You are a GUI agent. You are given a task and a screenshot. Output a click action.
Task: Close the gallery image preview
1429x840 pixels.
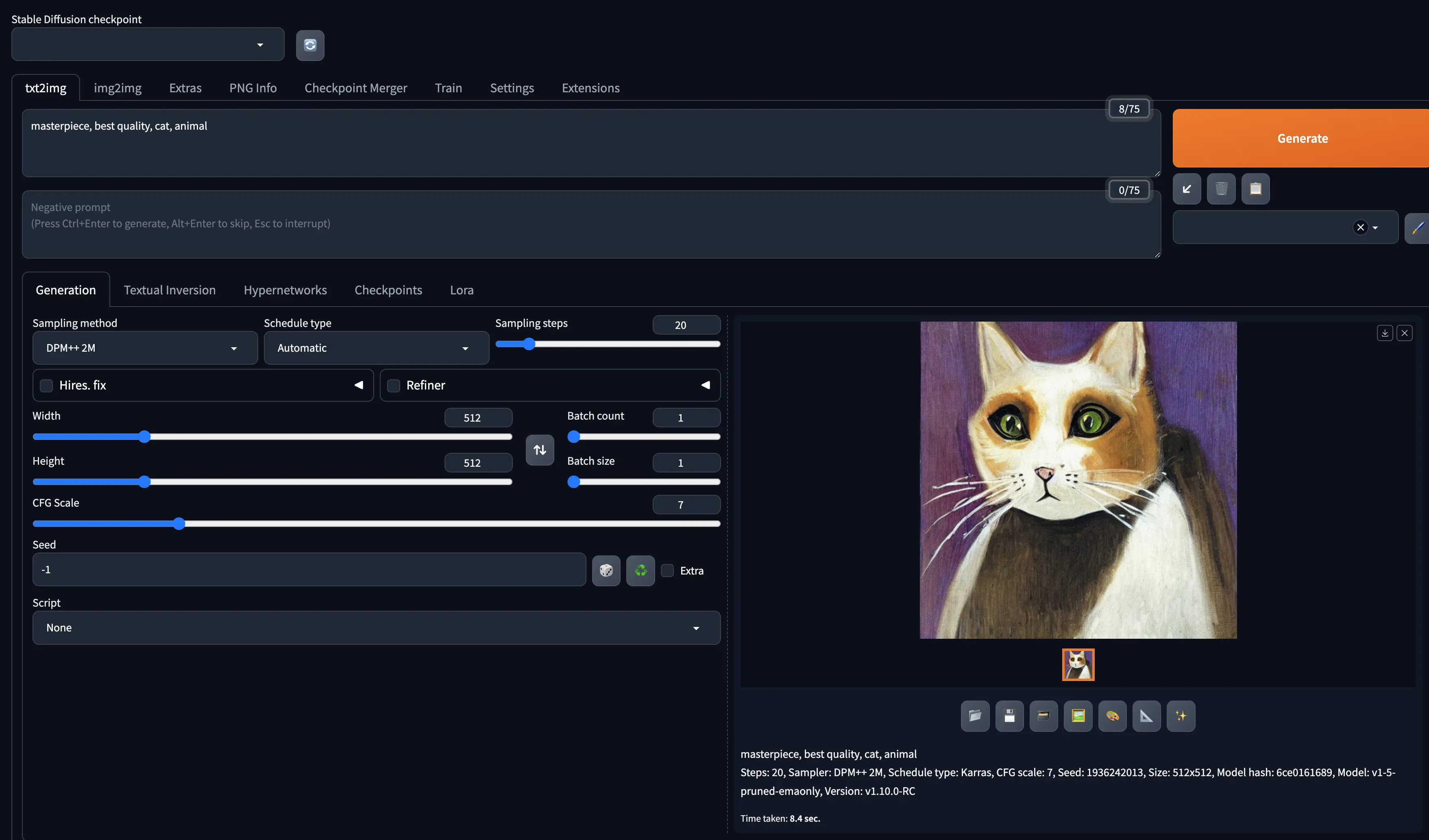[1404, 333]
